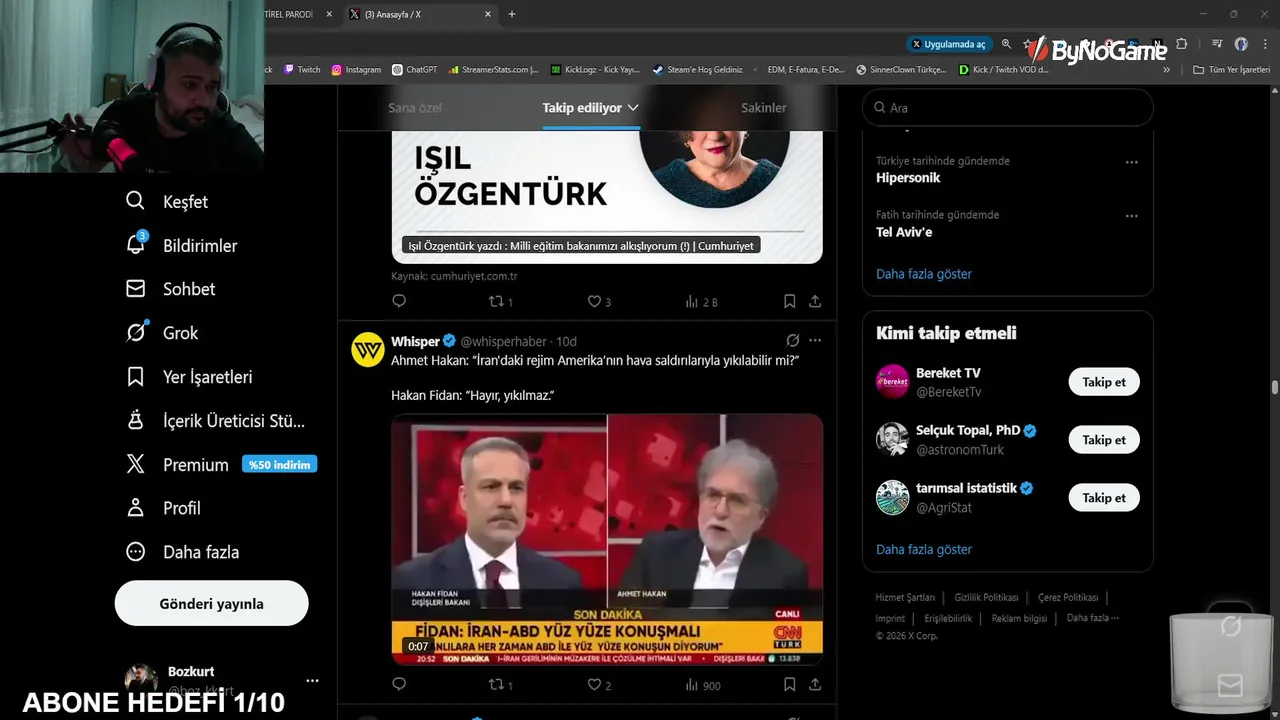Repost the Whisper post
The image size is (1280, 720).
[500, 685]
